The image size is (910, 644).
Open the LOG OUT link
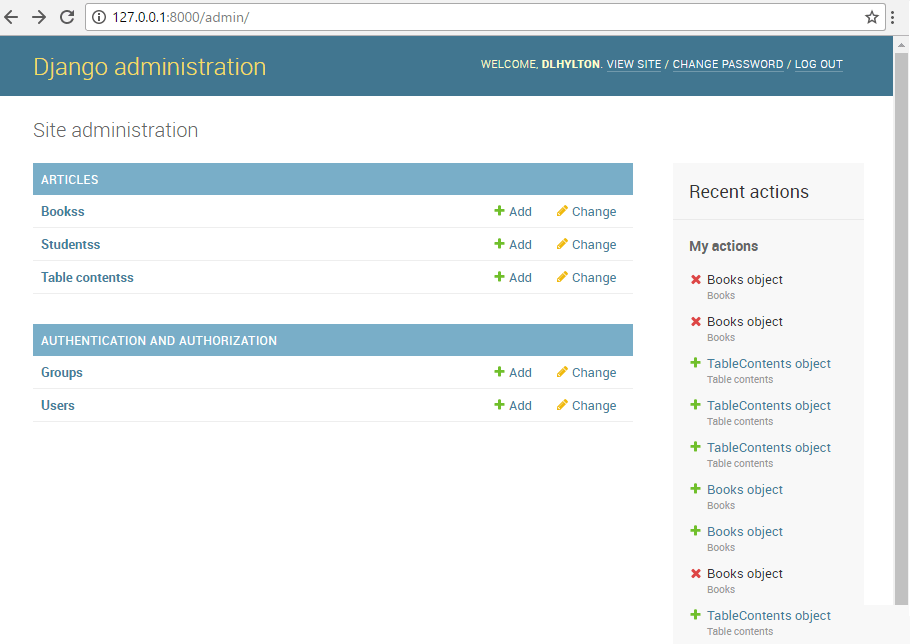818,64
